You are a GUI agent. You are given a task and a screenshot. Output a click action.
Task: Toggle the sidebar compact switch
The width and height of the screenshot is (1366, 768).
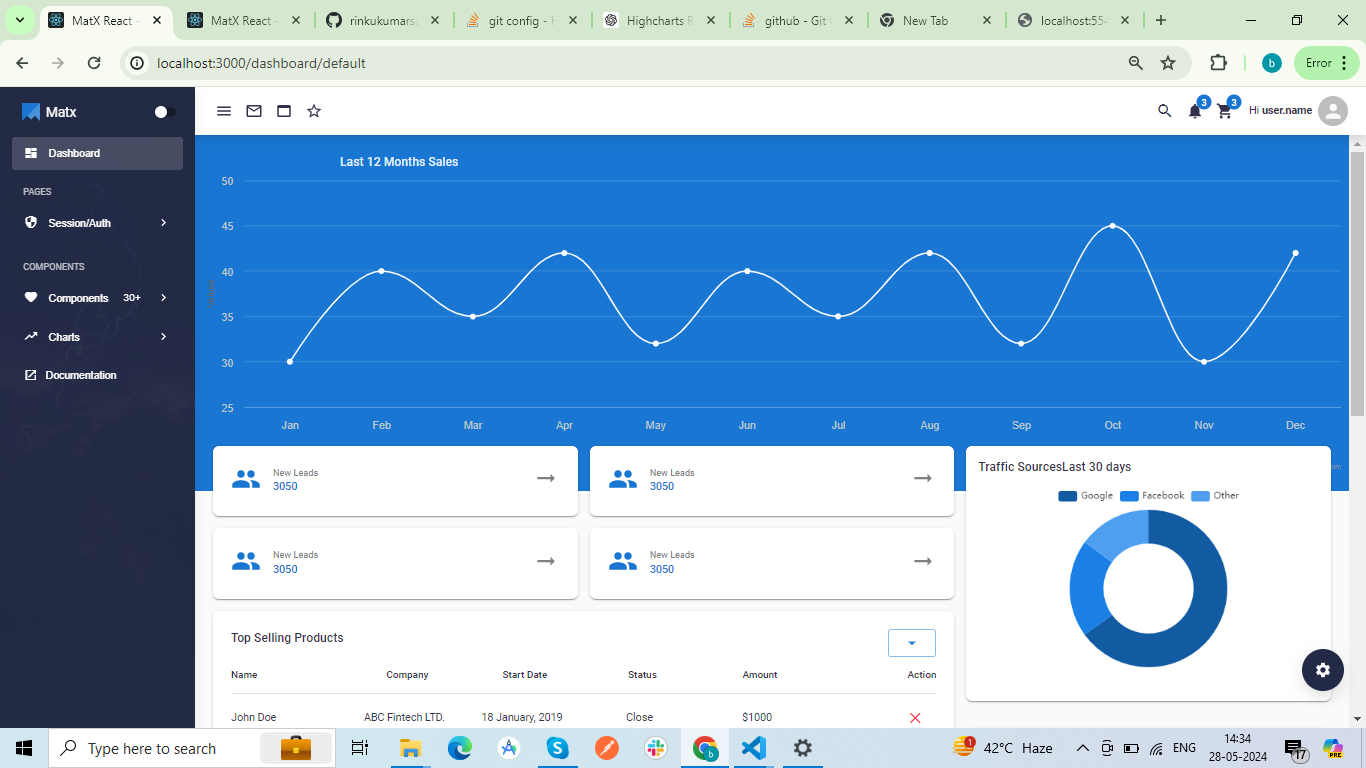point(165,112)
